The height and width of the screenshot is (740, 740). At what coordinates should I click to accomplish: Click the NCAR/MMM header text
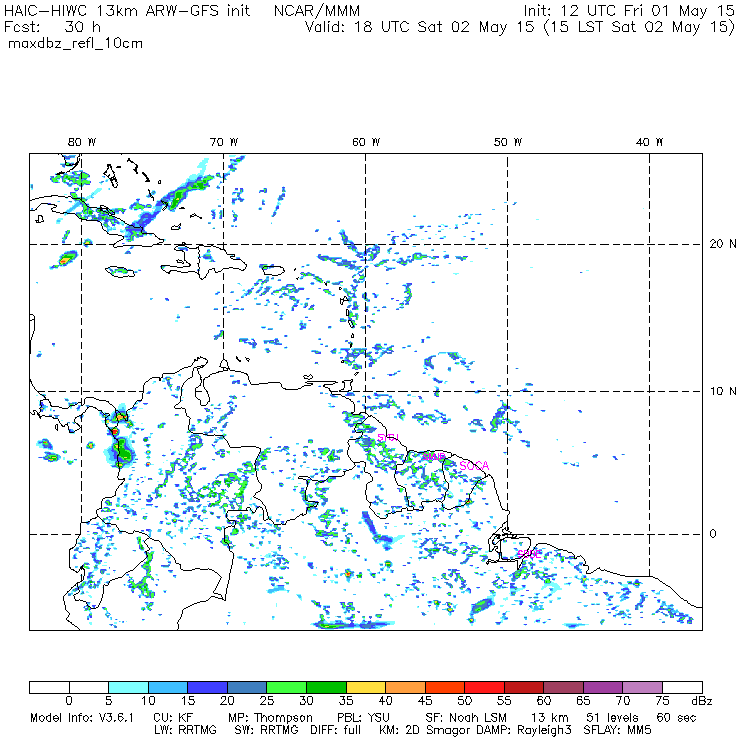pyautogui.click(x=317, y=10)
